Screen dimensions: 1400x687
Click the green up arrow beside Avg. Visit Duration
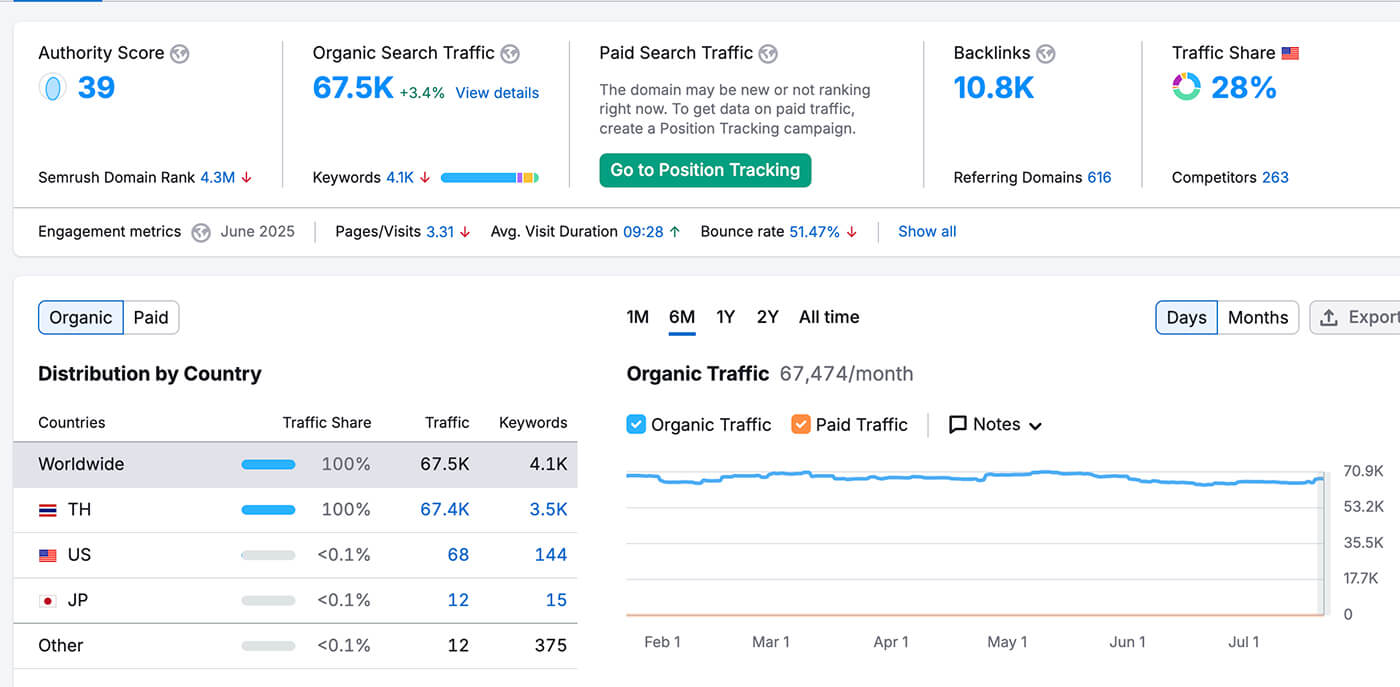(675, 232)
